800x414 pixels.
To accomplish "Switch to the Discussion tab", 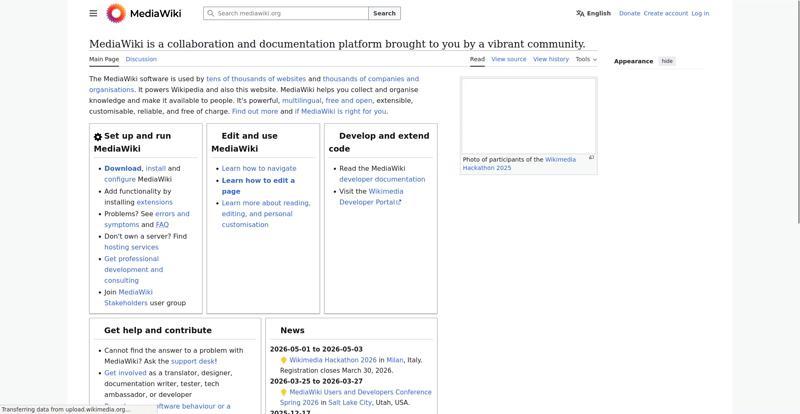I will pos(141,59).
